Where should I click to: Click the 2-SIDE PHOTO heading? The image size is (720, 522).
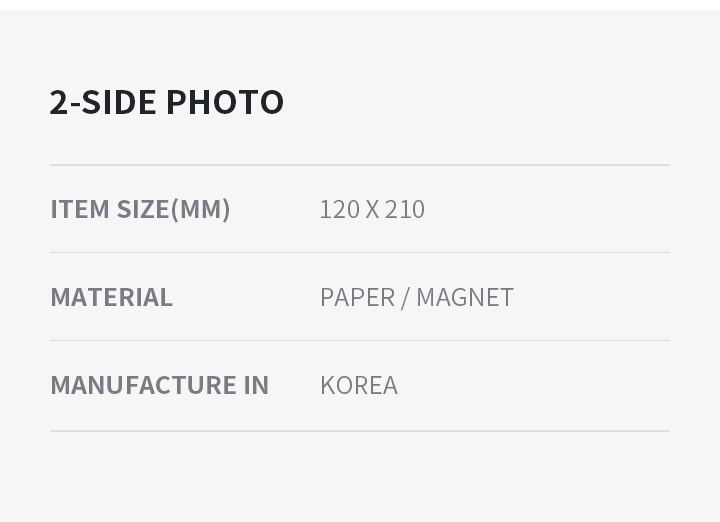point(167,102)
